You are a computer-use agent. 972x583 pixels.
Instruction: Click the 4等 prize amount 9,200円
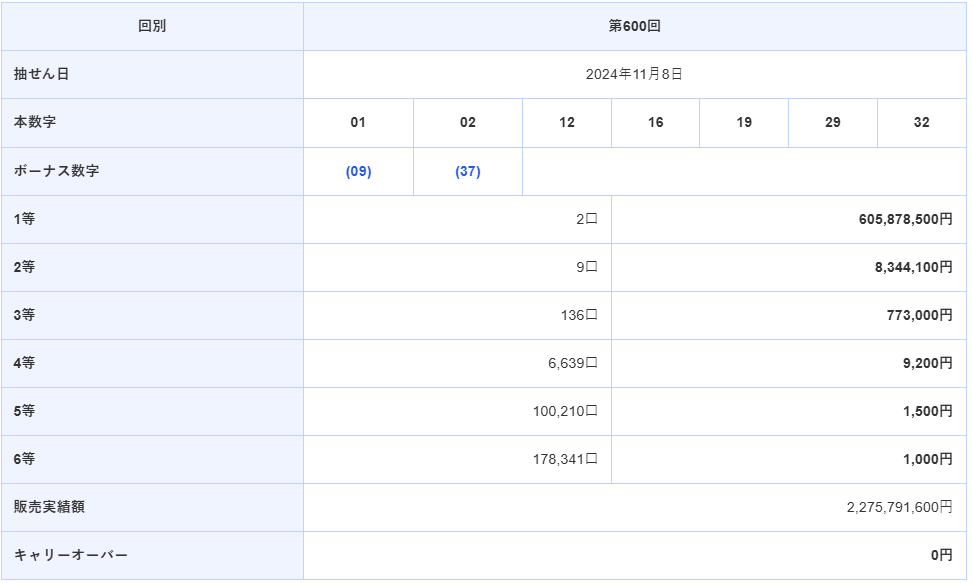pos(927,364)
